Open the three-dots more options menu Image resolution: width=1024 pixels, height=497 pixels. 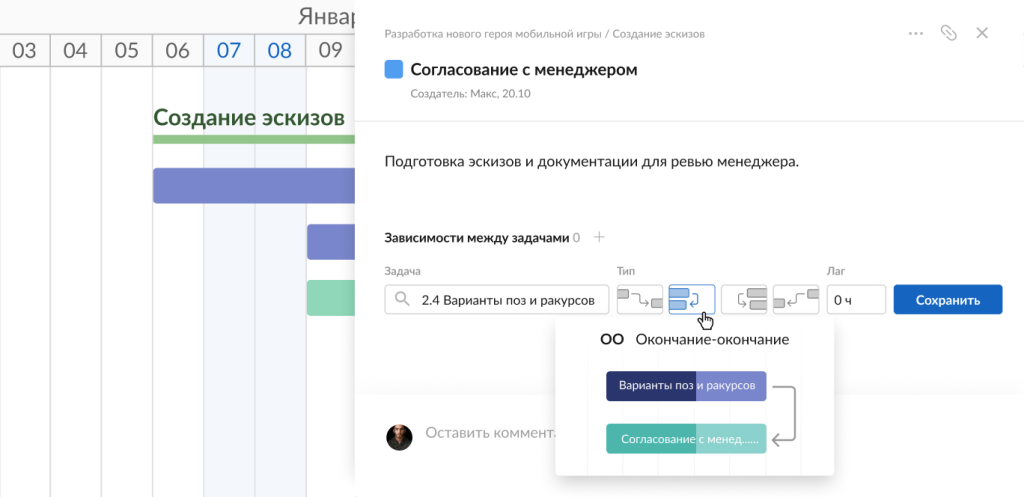[x=916, y=33]
